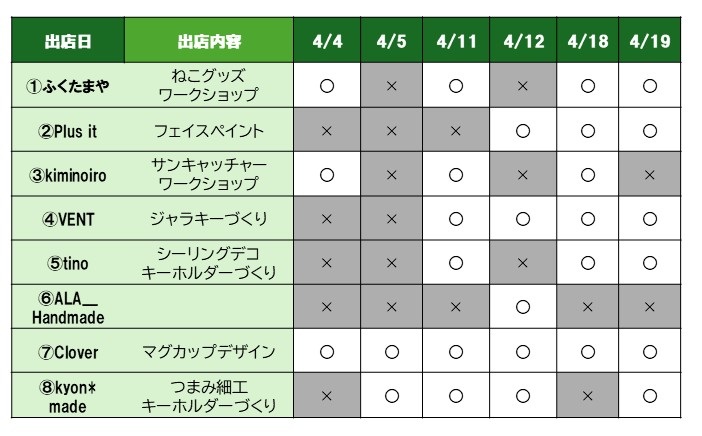Select the マグカップデザイン description cell
The image size is (702, 436).
pyautogui.click(x=208, y=352)
